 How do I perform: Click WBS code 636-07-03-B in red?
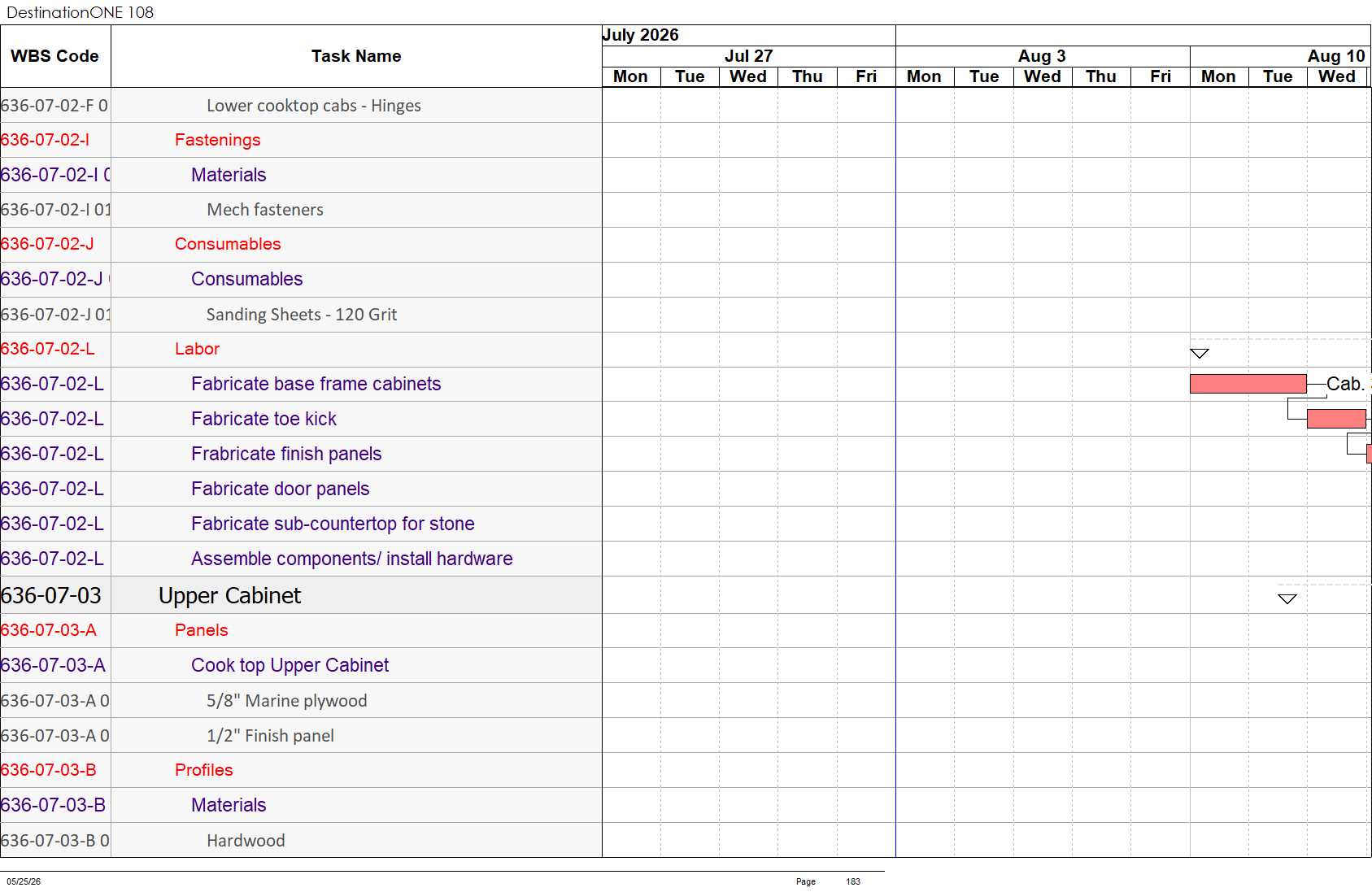pyautogui.click(x=49, y=770)
